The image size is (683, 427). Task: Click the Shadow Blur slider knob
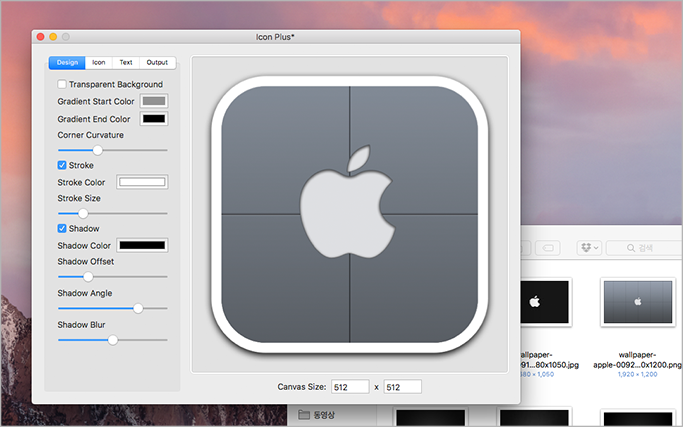pyautogui.click(x=113, y=340)
